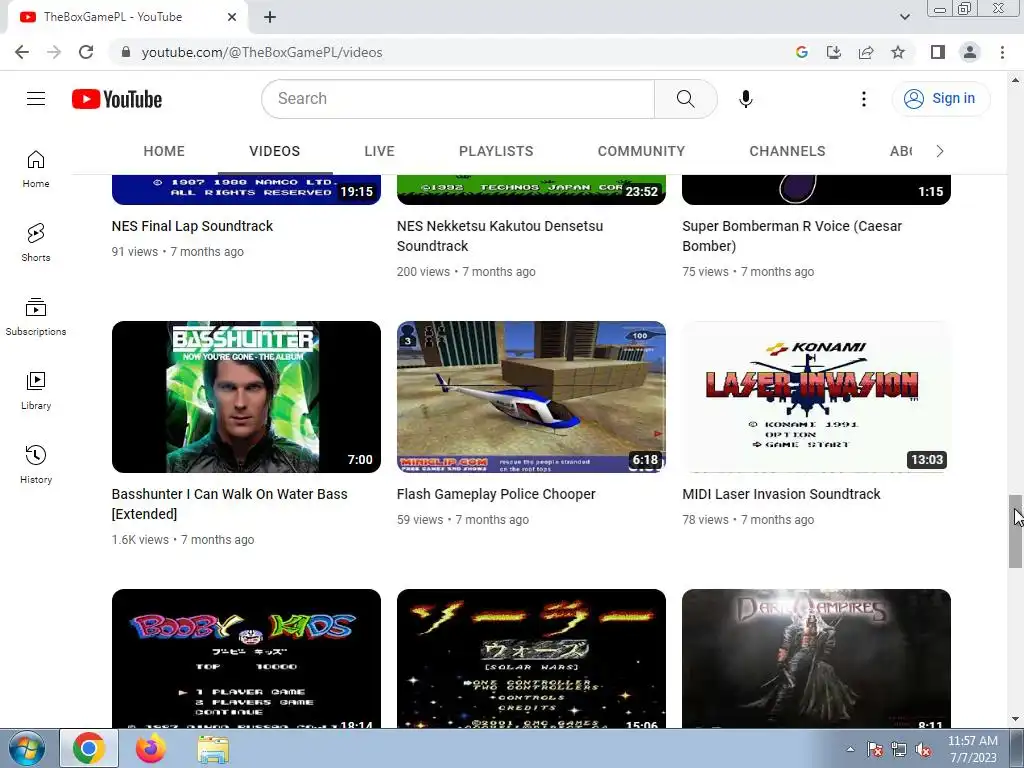Click the share page icon

pyautogui.click(x=866, y=52)
